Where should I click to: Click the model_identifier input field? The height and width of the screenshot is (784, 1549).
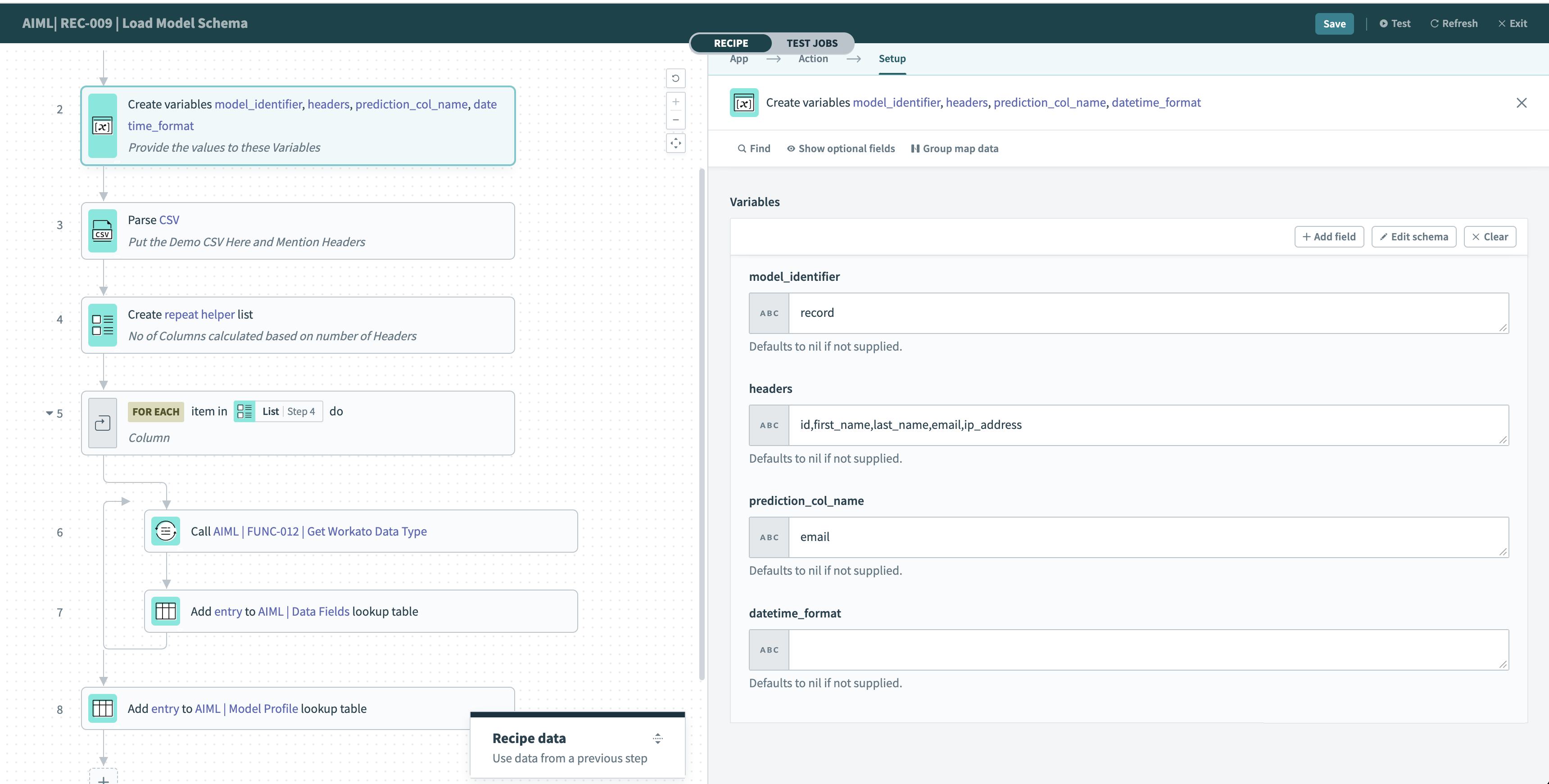(1149, 313)
